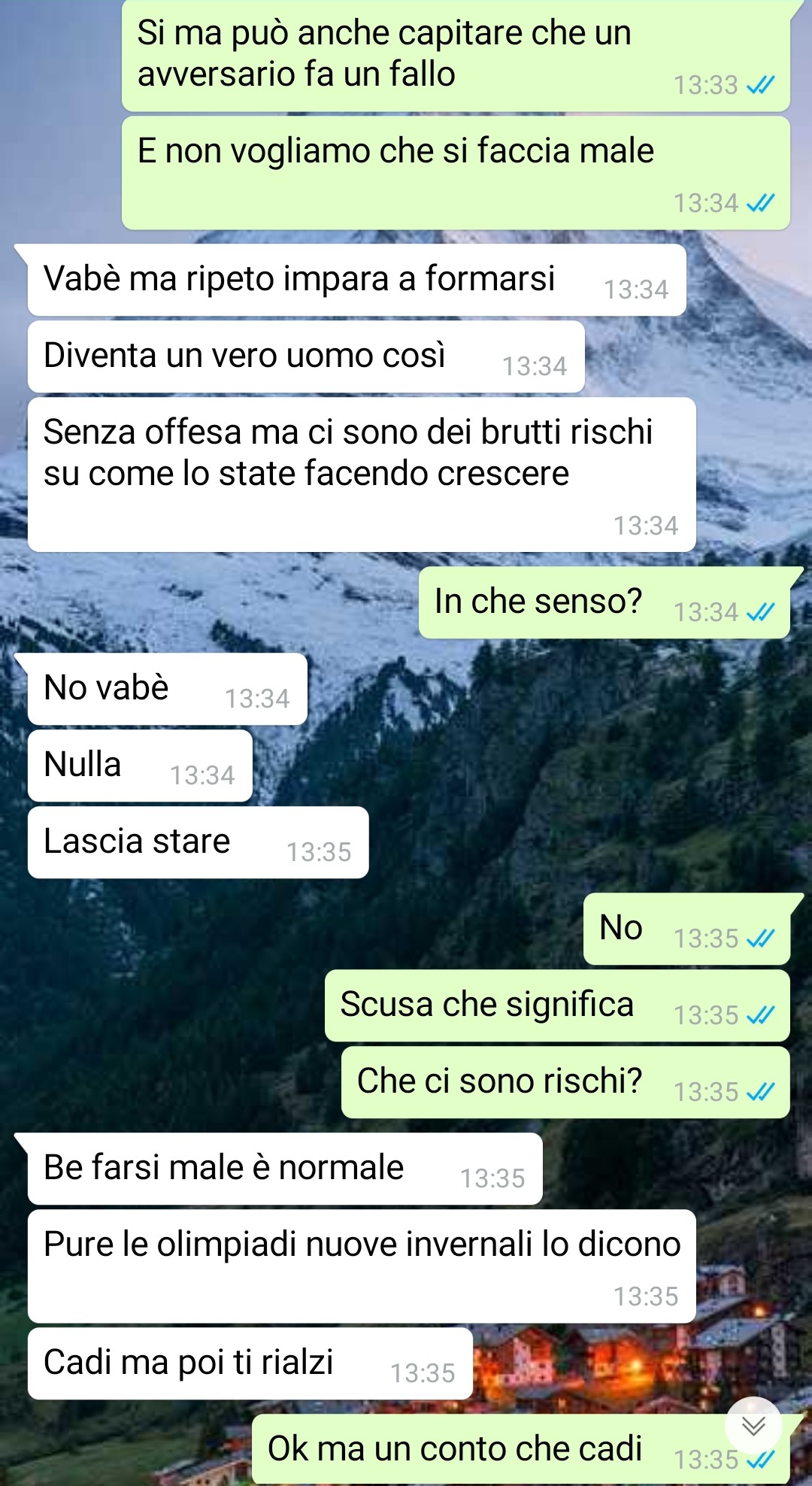Tap read checkmarks on "In che senso?" message

760,612
